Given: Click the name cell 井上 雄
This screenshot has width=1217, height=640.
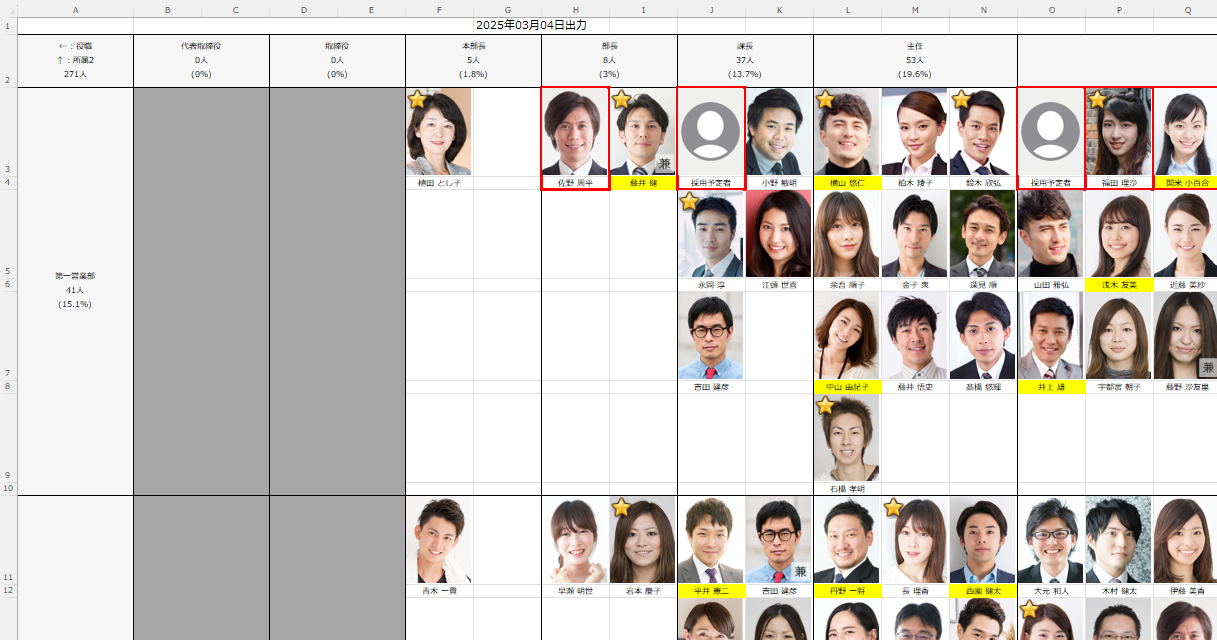Looking at the screenshot, I should point(1051,387).
